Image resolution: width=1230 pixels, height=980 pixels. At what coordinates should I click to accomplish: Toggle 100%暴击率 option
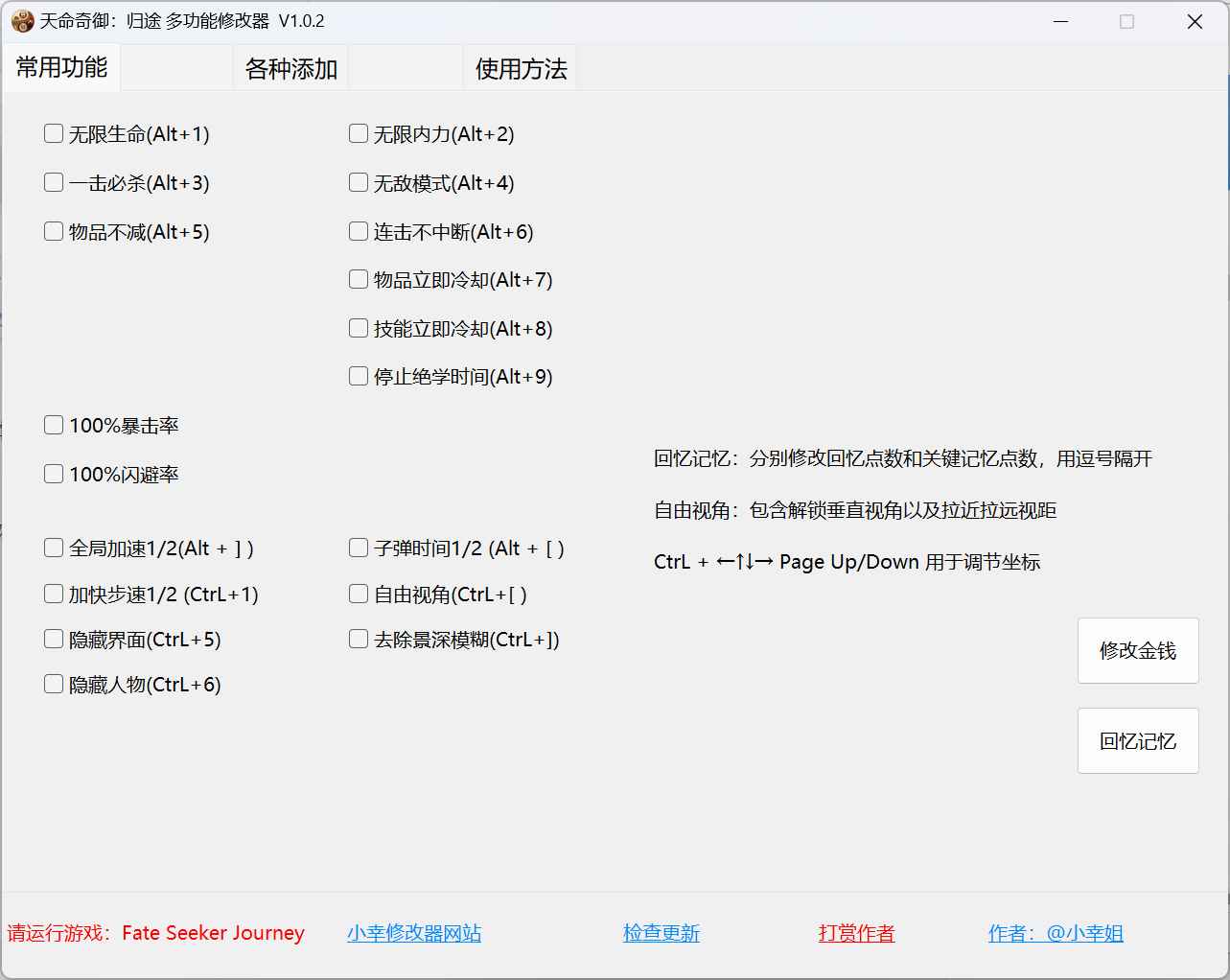[x=54, y=424]
